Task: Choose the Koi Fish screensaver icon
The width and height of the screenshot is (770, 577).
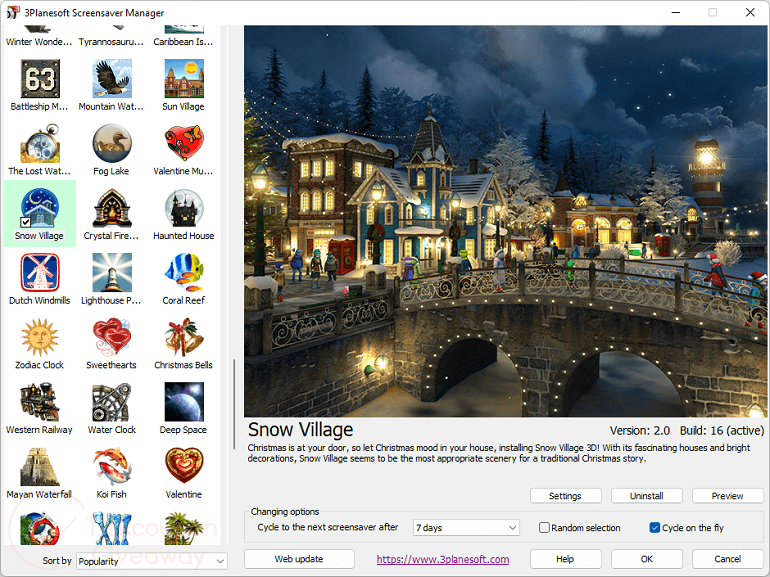Action: point(111,467)
